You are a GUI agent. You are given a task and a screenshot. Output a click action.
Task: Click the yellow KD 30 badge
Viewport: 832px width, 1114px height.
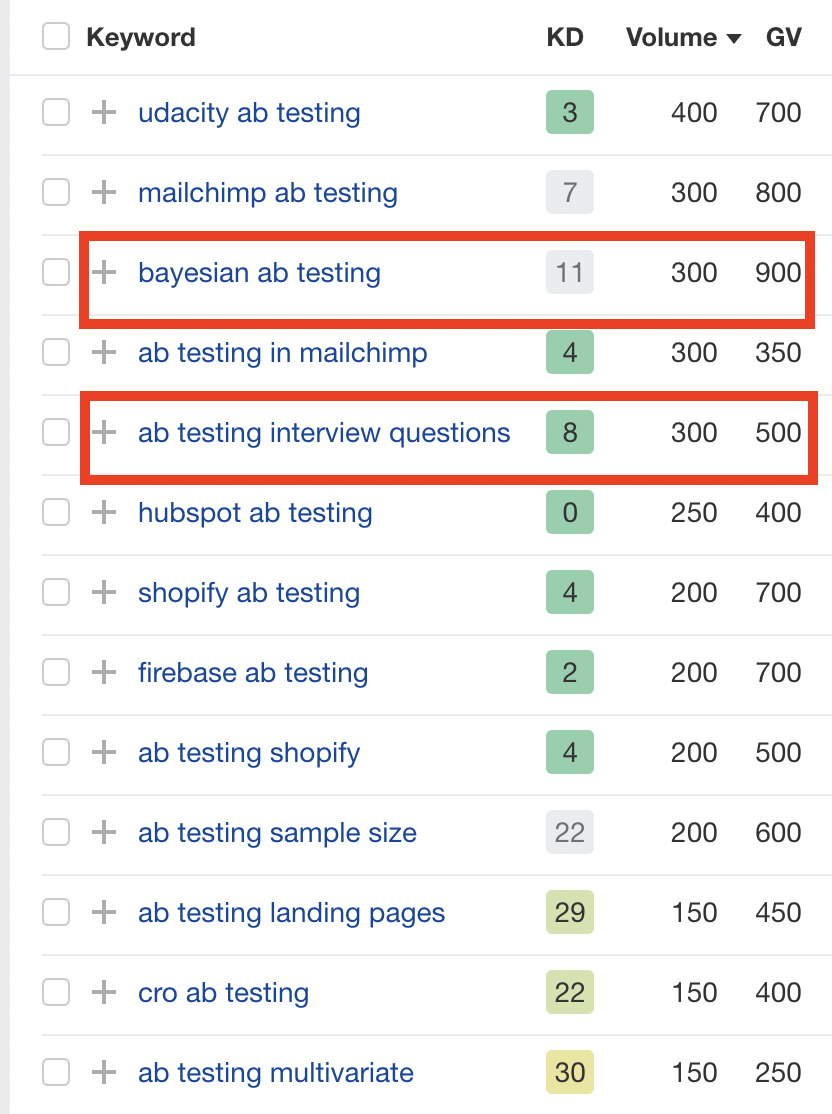(570, 1072)
